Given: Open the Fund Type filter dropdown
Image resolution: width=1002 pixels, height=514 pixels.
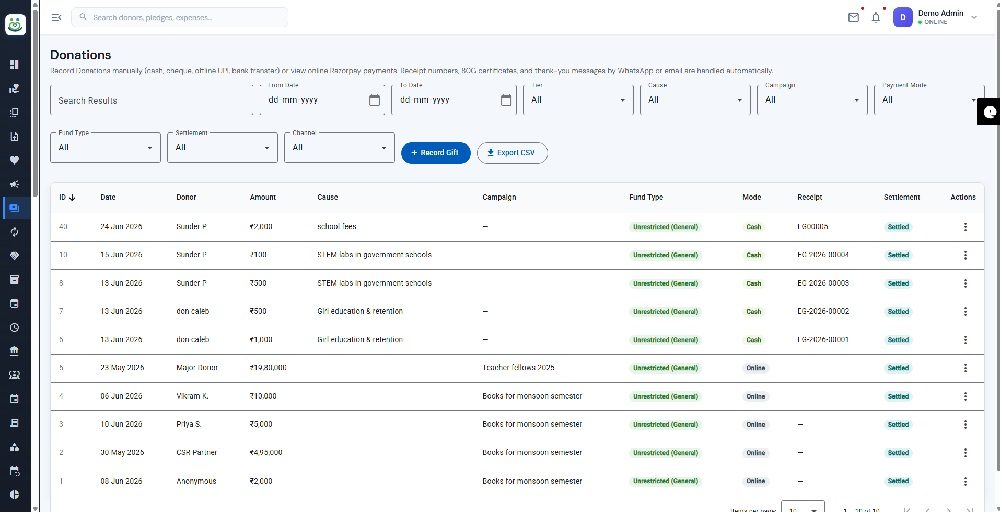Looking at the screenshot, I should pyautogui.click(x=105, y=147).
